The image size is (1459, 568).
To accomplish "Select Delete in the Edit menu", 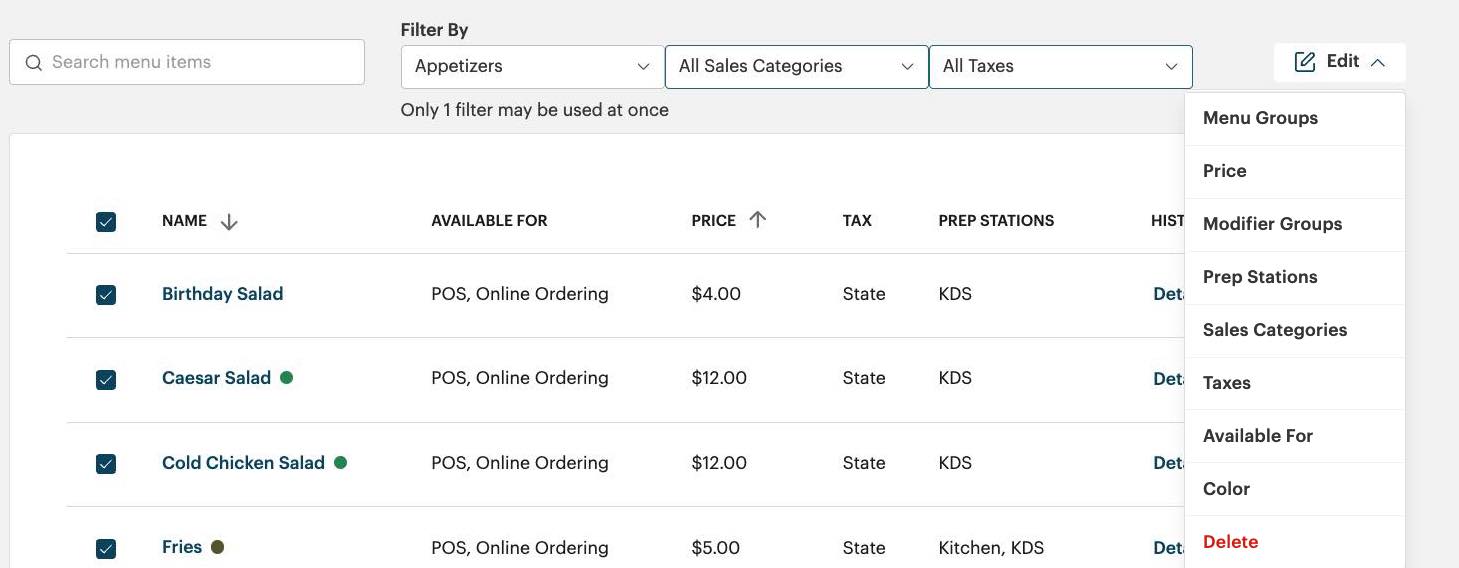I will click(1230, 542).
